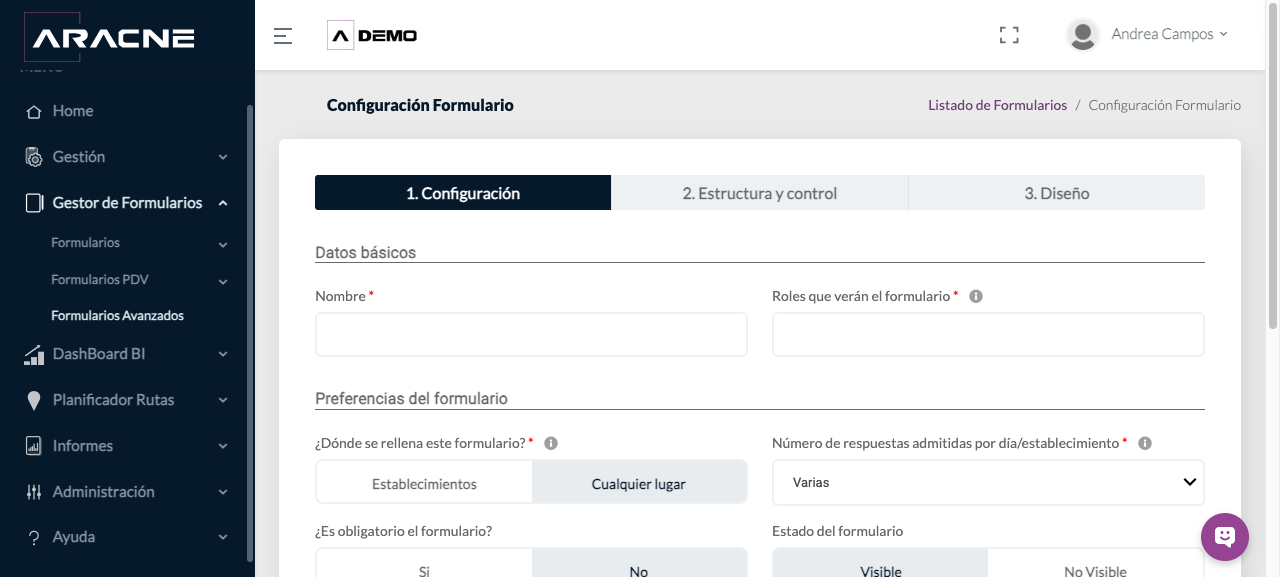
Task: Collapse Gestor de Formularios chevron
Action: tap(223, 204)
